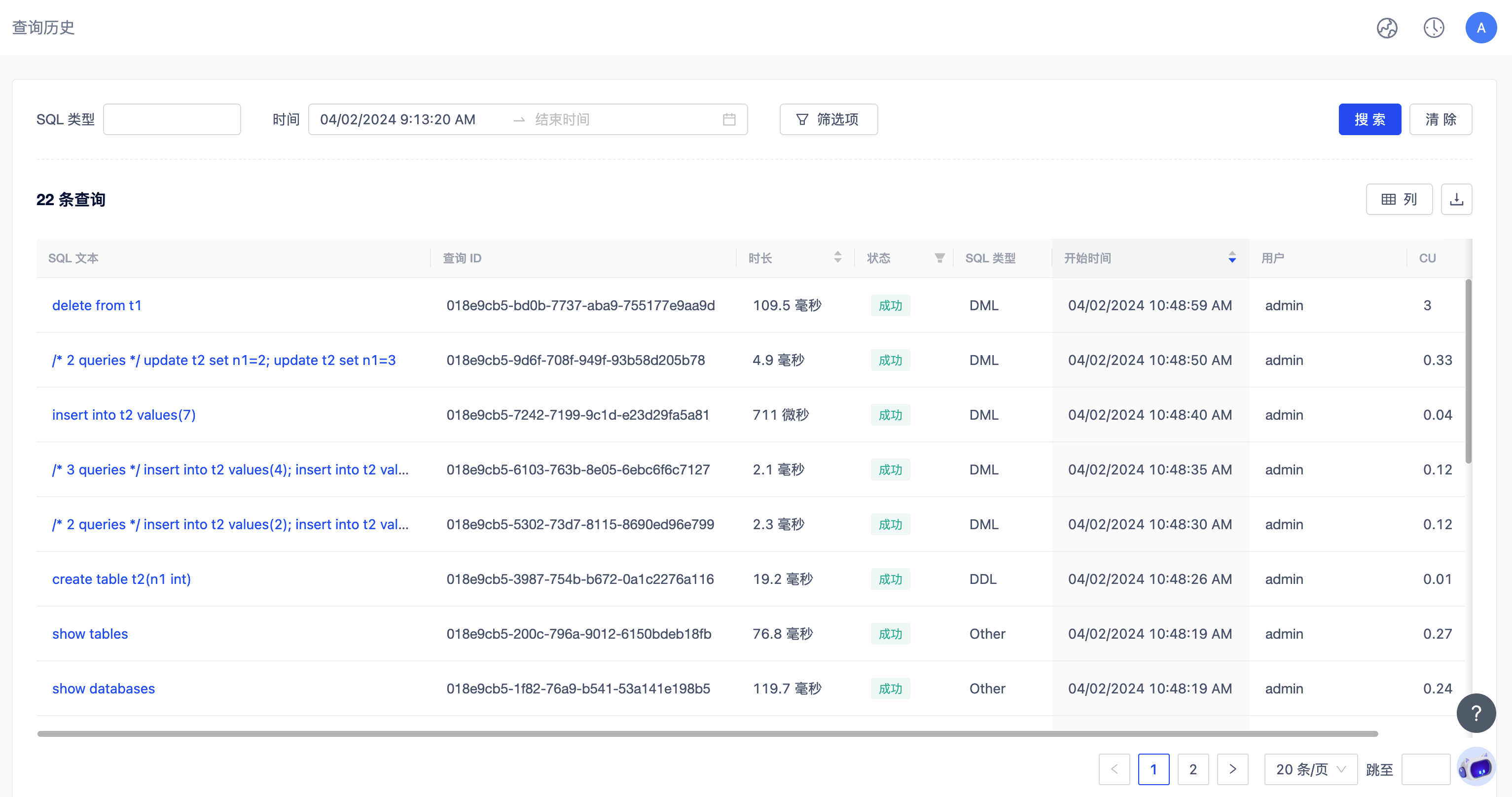
Task: Toggle sort on start time column
Action: click(1232, 257)
